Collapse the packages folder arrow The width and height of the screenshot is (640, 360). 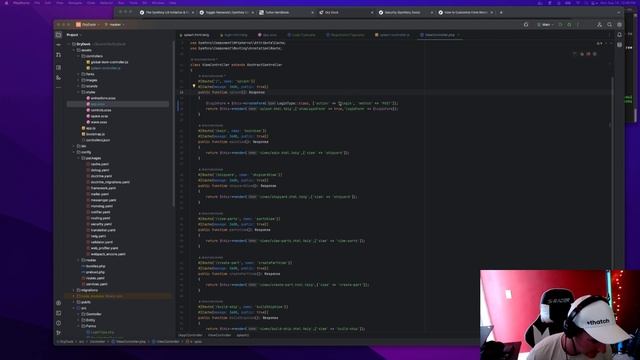(x=78, y=158)
